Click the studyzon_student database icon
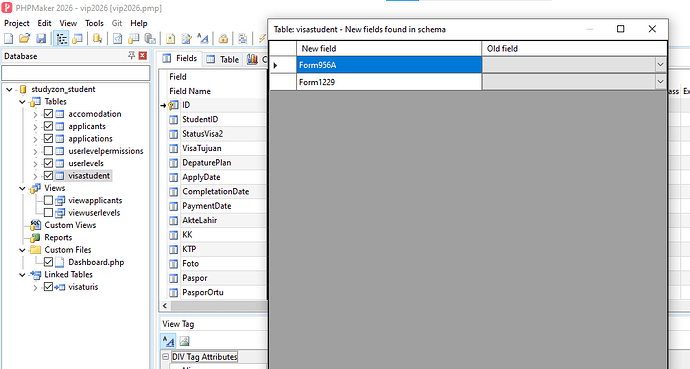Viewport: 690px width, 369px height. pyautogui.click(x=23, y=89)
